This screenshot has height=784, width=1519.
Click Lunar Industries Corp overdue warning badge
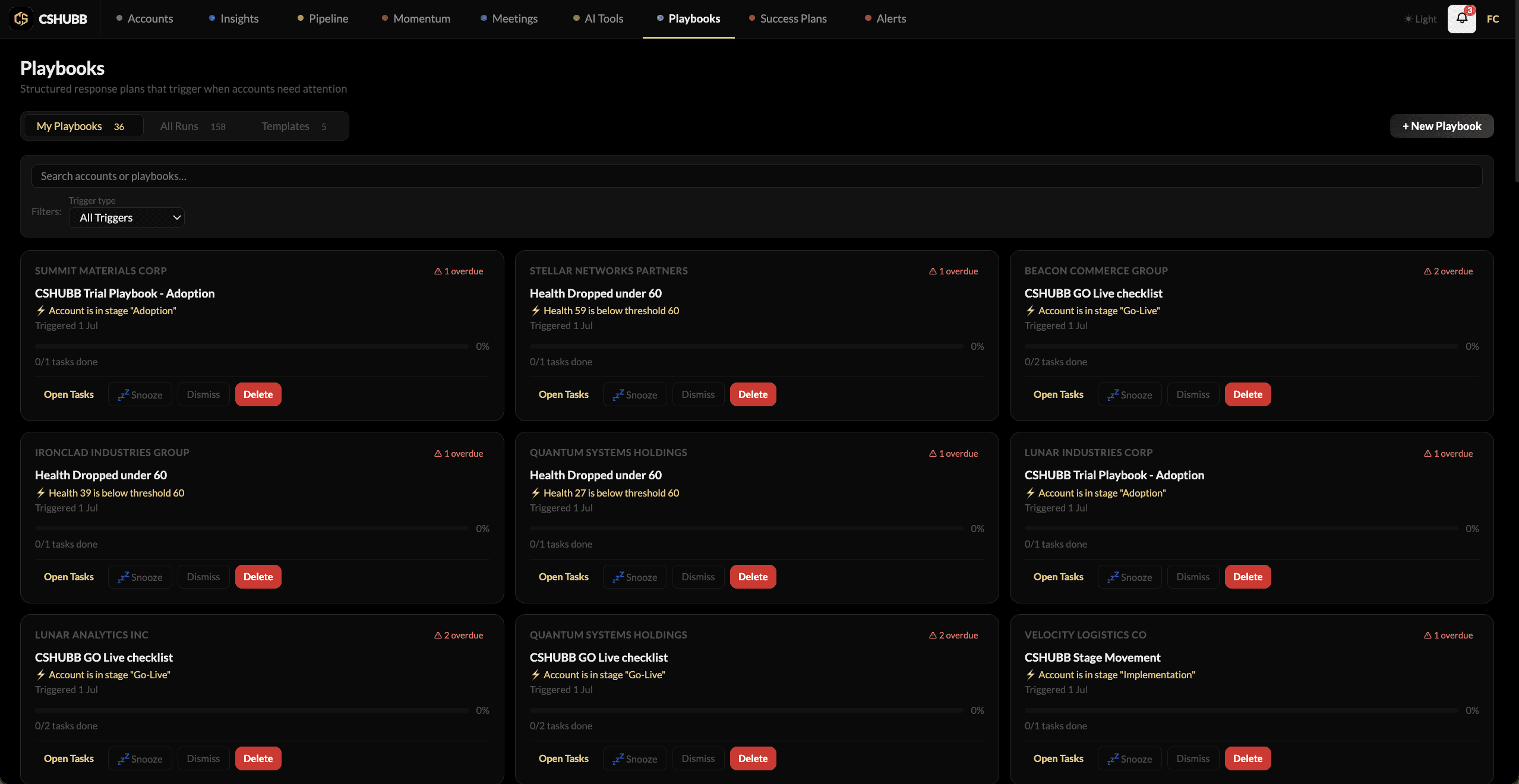point(1448,454)
